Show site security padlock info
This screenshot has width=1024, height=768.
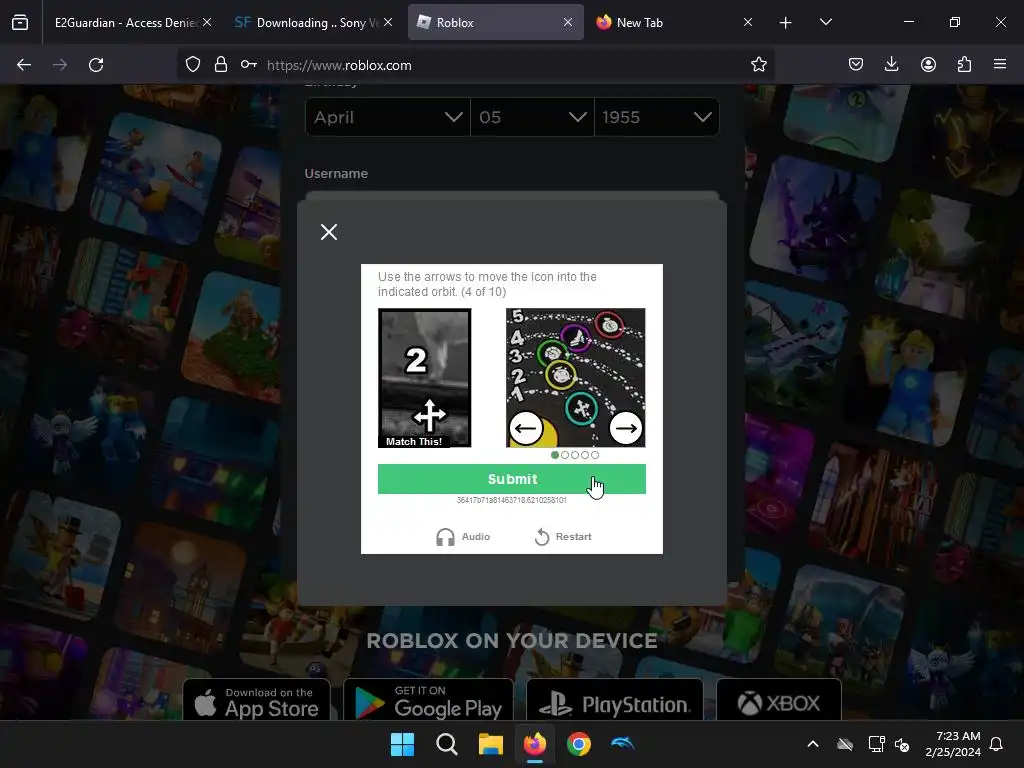pyautogui.click(x=221, y=65)
